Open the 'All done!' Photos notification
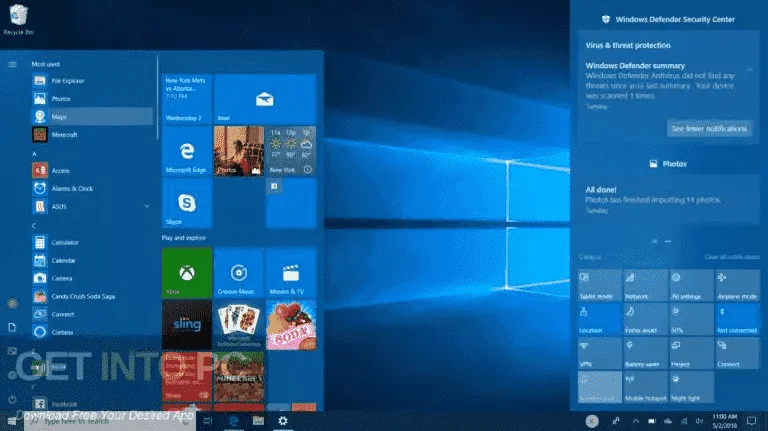This screenshot has width=768, height=431. tap(668, 200)
